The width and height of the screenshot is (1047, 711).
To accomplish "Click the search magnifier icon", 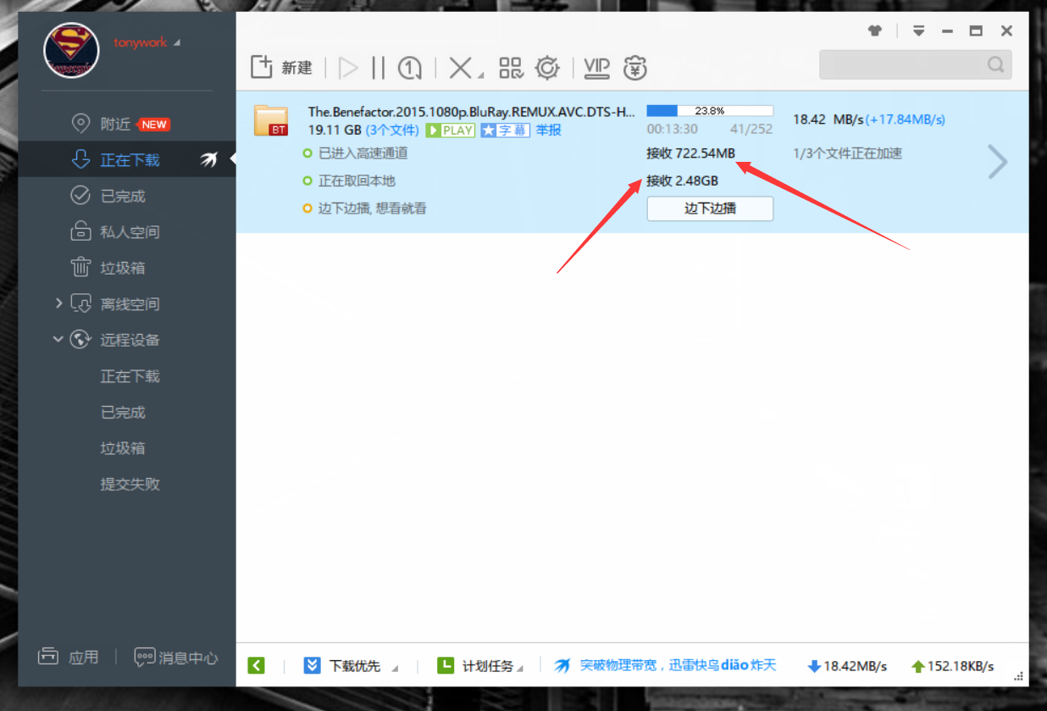I will point(996,65).
